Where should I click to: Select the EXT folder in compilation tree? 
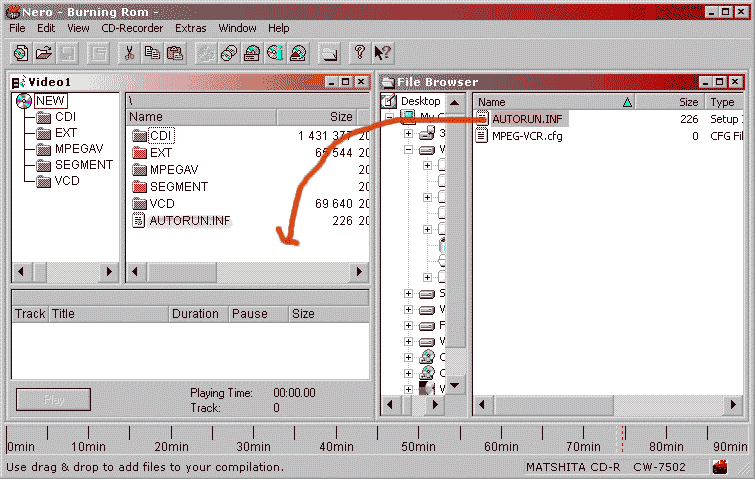[x=66, y=133]
